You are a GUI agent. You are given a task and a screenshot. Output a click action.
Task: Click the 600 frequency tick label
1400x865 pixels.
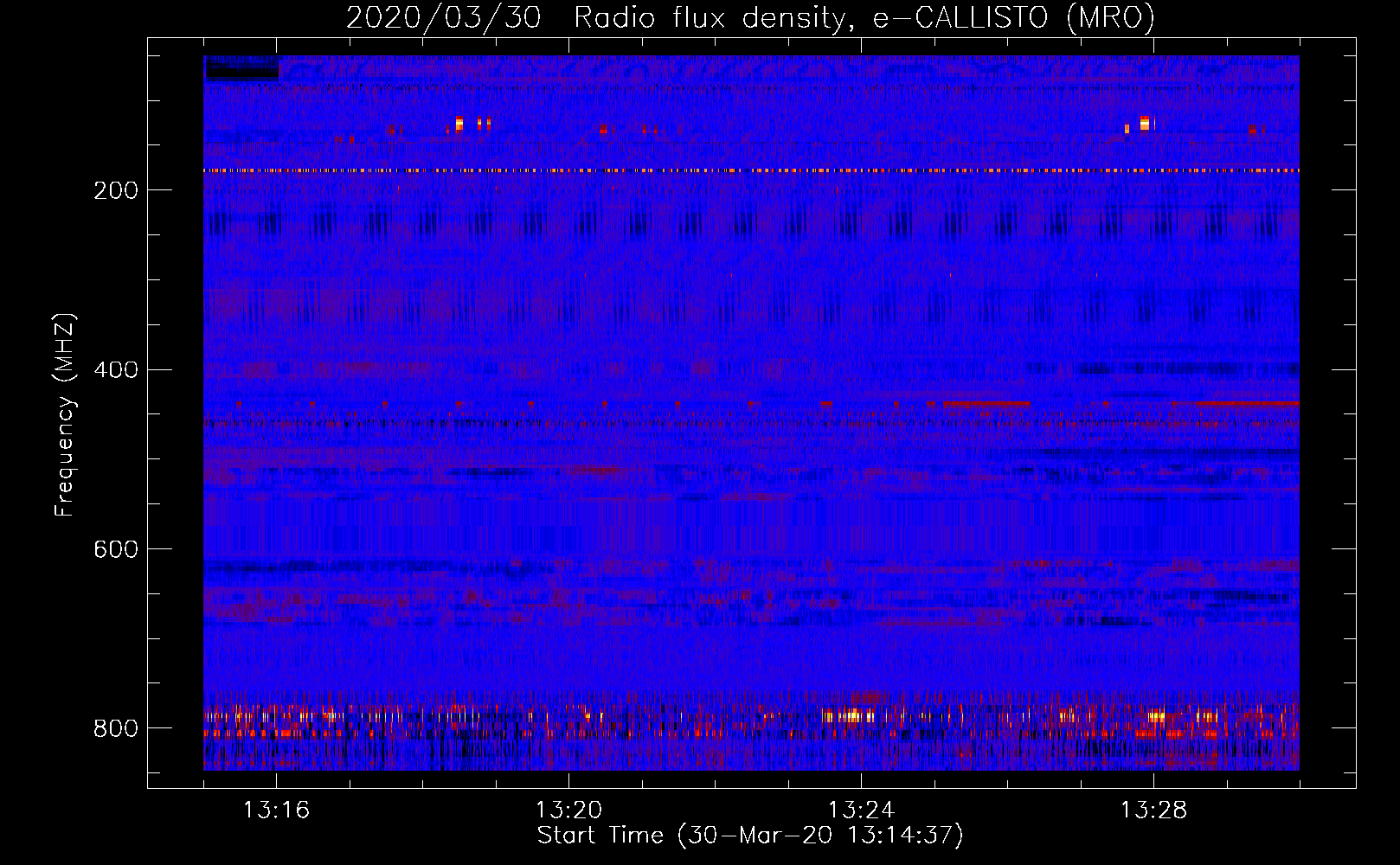coord(116,550)
